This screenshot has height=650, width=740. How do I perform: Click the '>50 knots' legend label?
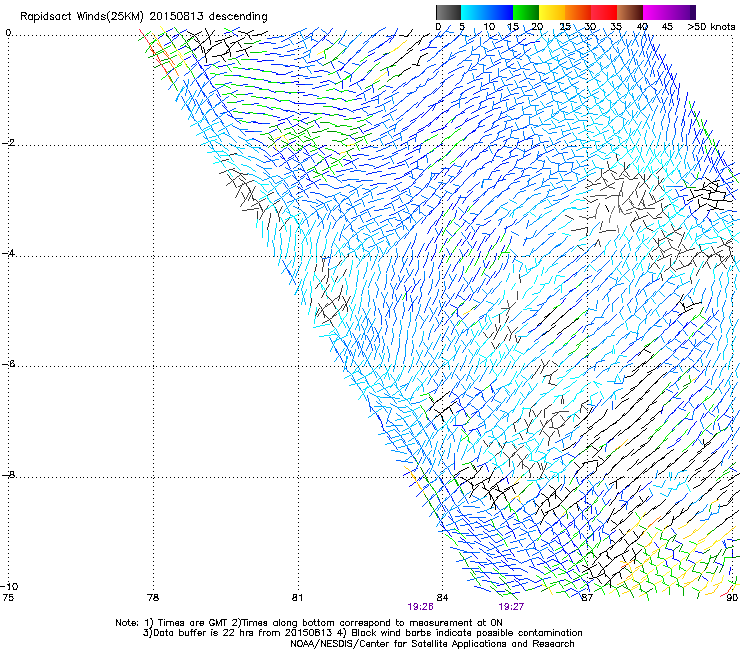[711, 27]
